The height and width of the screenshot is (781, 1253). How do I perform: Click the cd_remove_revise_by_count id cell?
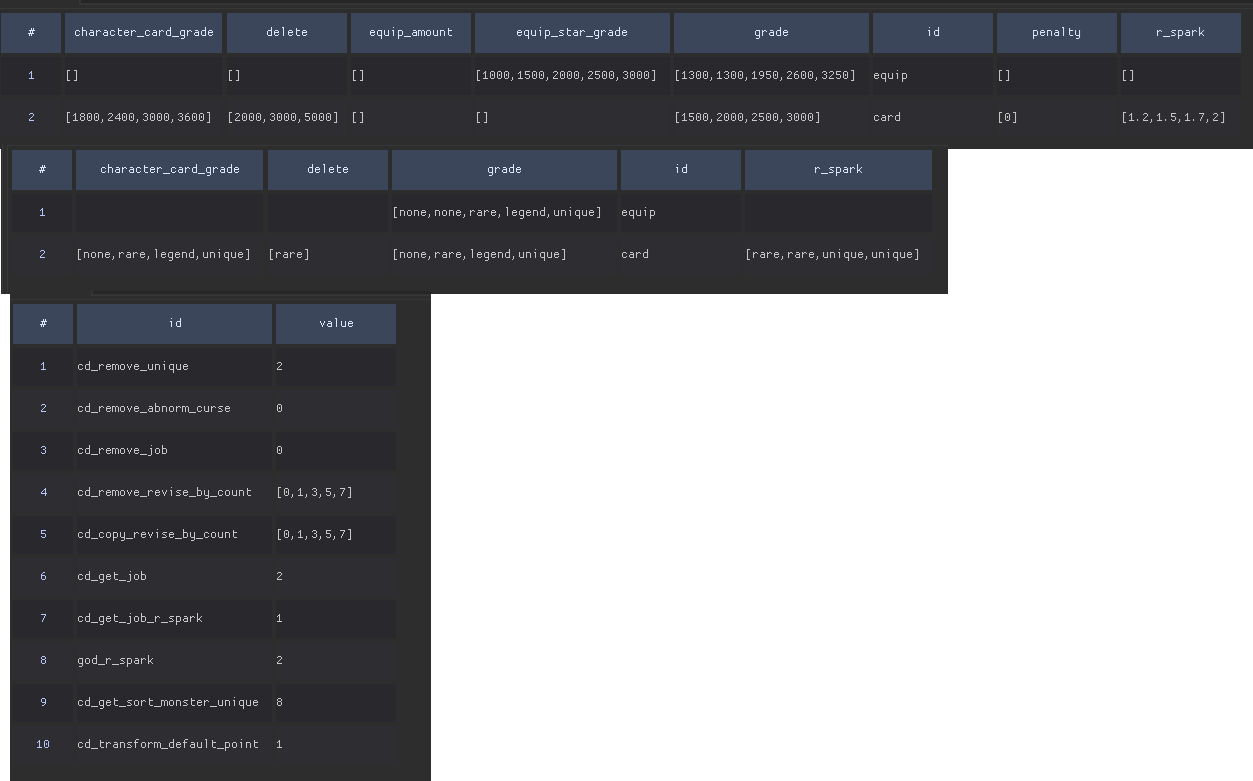coord(174,492)
